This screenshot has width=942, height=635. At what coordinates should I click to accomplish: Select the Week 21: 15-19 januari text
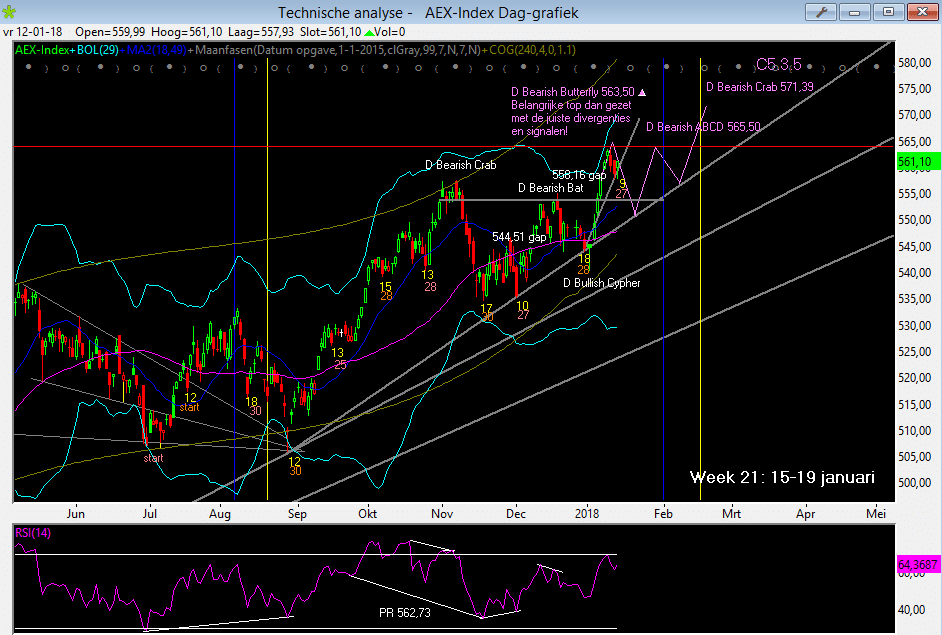[782, 477]
